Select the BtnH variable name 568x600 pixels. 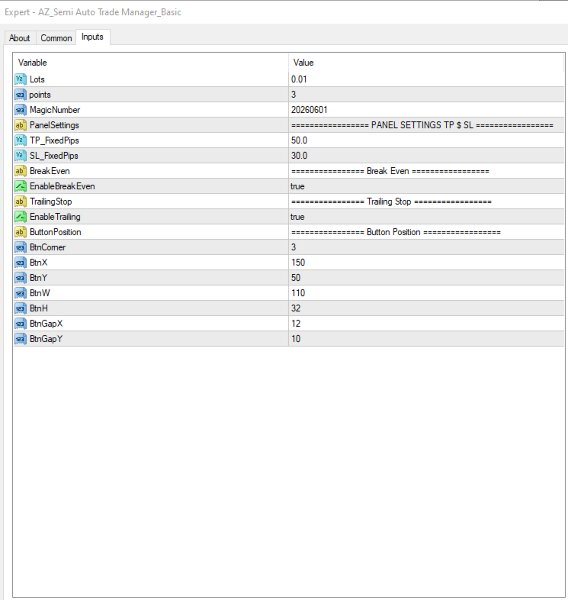tap(39, 308)
